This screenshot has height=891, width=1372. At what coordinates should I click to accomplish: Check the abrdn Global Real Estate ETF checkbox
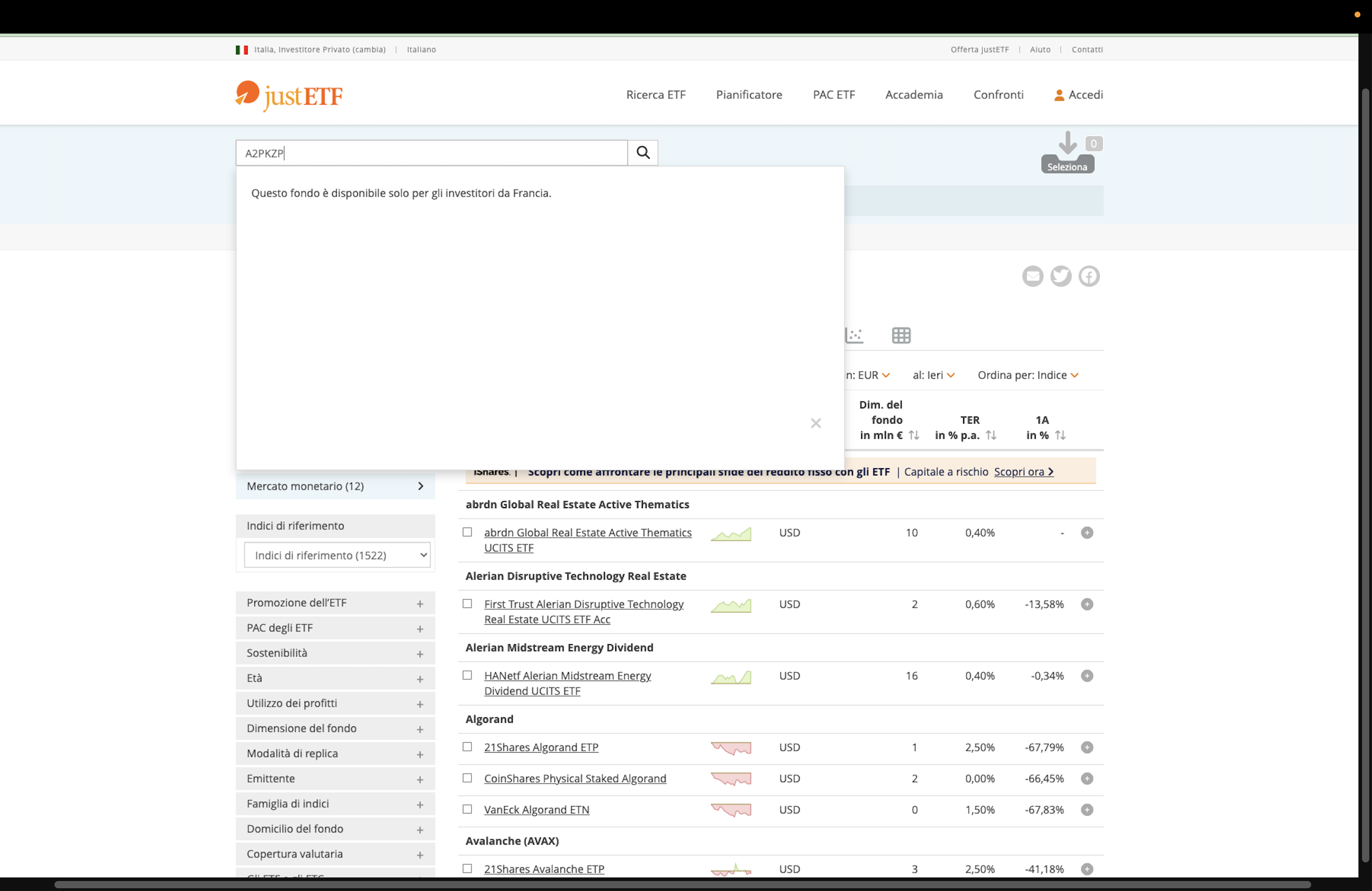coord(467,533)
